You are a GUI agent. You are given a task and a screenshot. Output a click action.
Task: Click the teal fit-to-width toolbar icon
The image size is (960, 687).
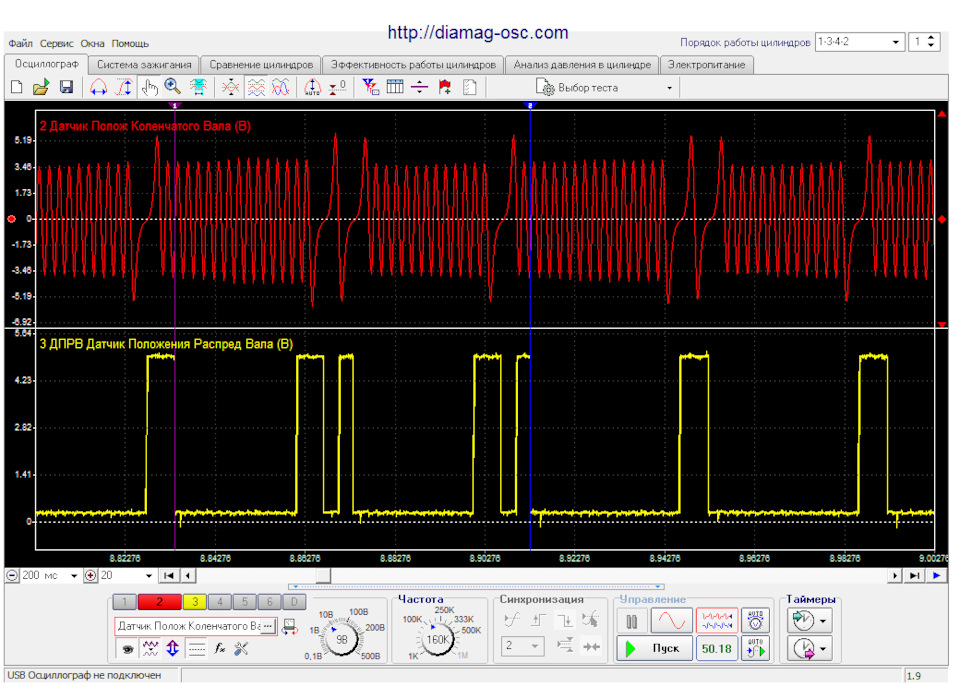coord(198,88)
